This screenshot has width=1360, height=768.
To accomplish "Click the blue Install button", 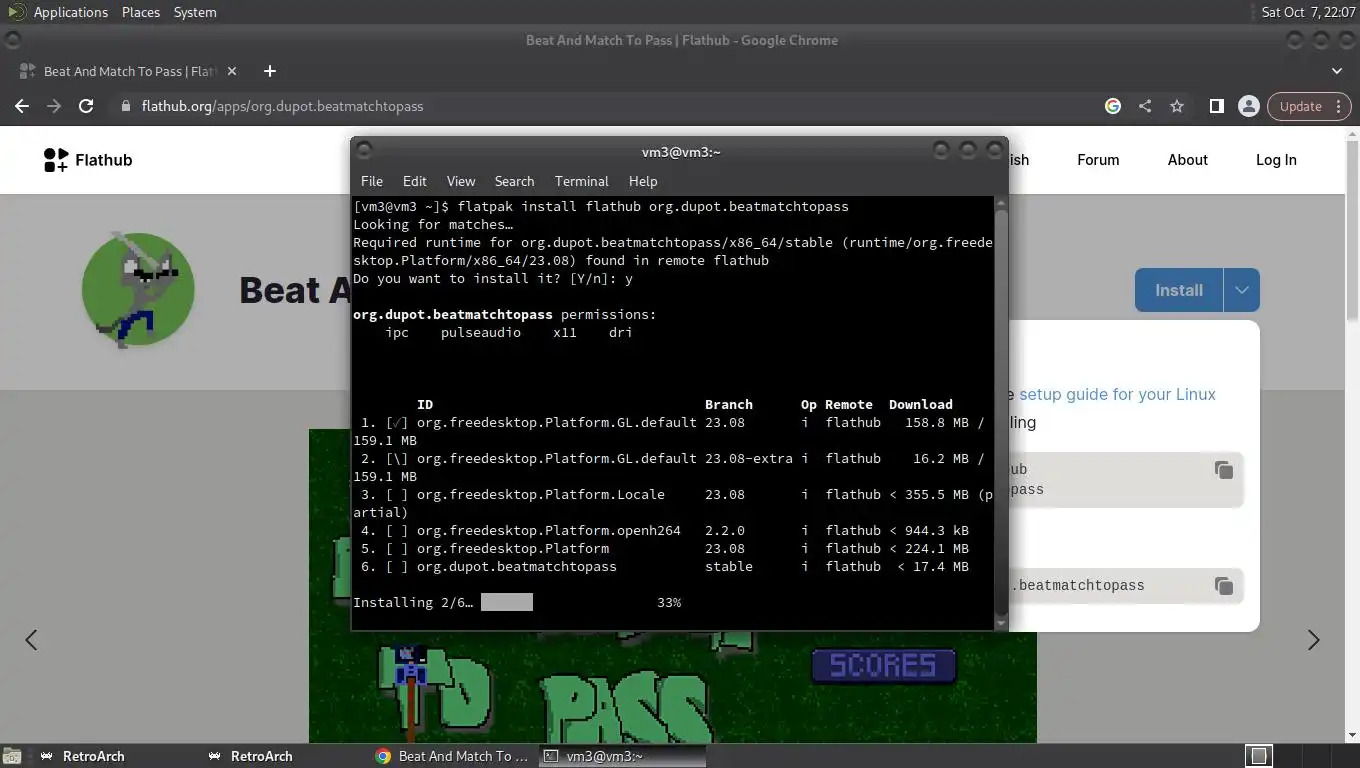I will pos(1179,290).
